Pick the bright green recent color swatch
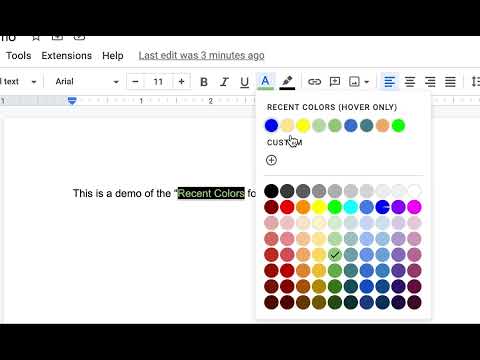The width and height of the screenshot is (480, 360). click(398, 126)
